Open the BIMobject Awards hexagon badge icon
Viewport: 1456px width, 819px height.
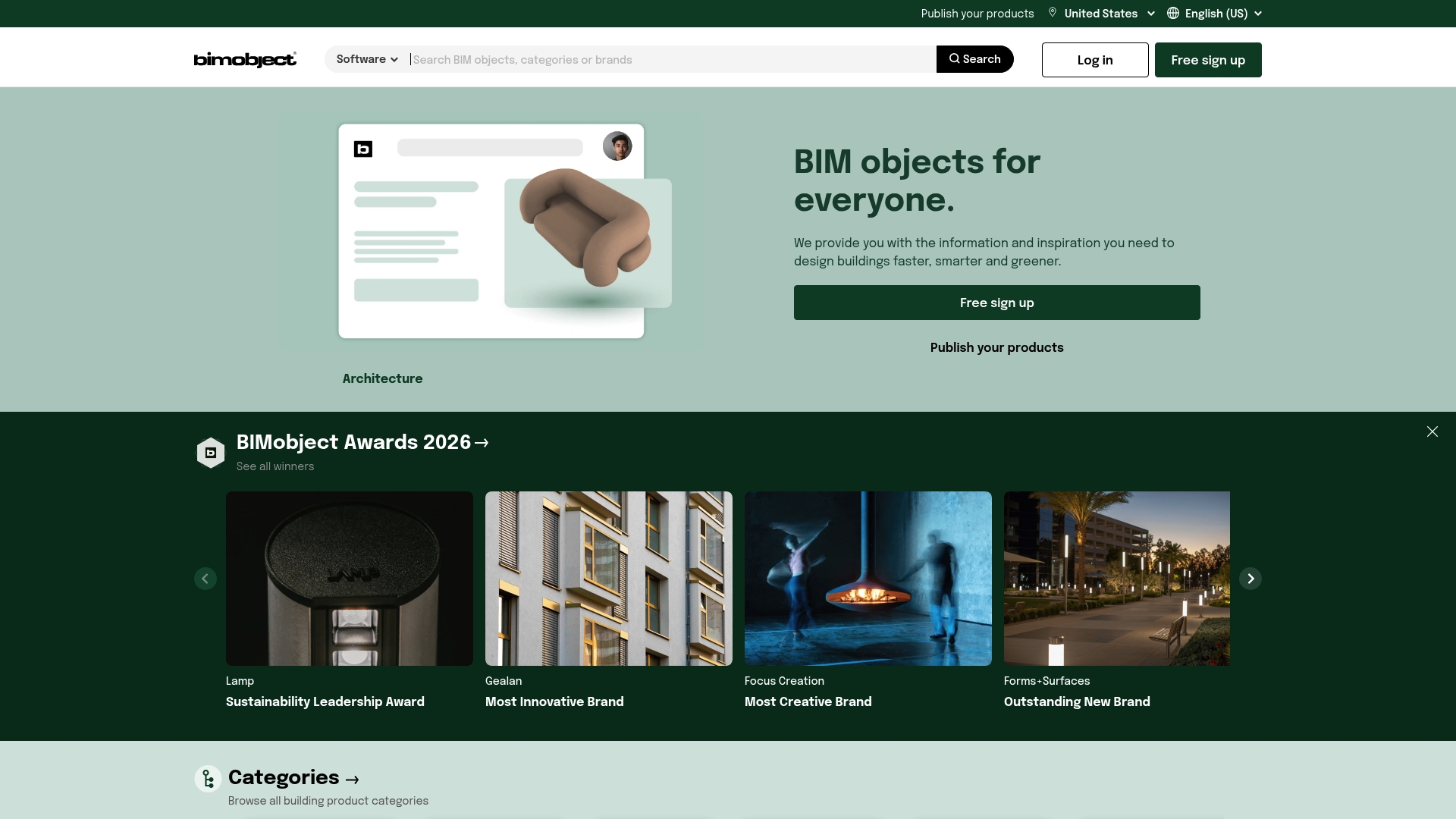click(x=211, y=453)
